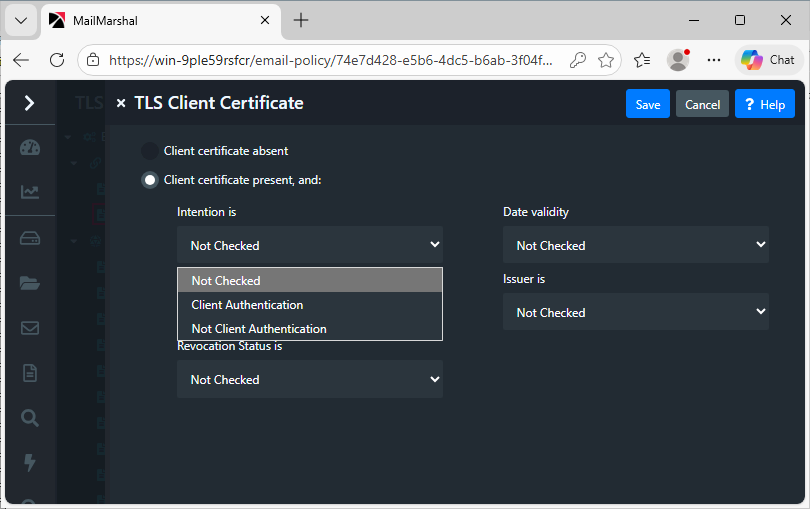
Task: Choose "Not Client Authentication" option
Action: [x=259, y=329]
